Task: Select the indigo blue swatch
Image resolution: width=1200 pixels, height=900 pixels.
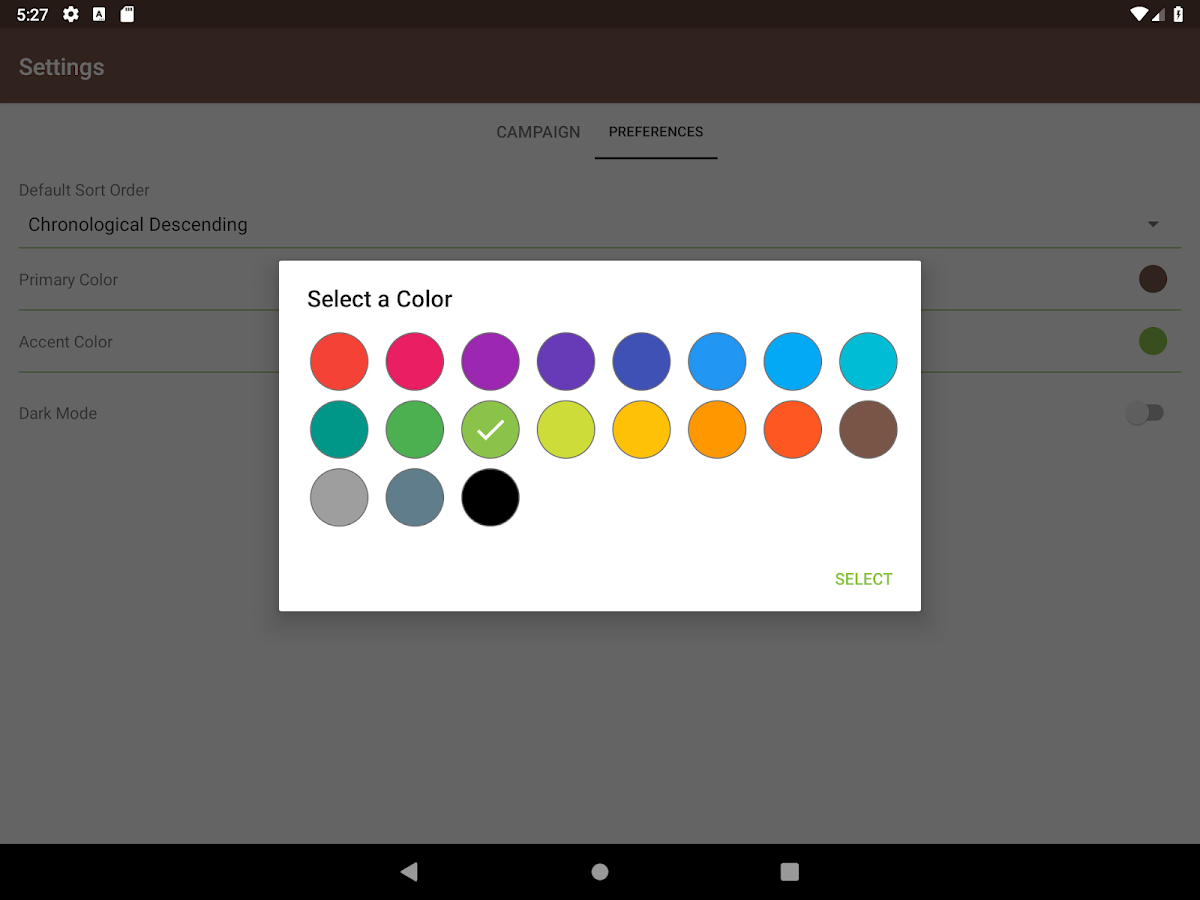Action: coord(641,361)
